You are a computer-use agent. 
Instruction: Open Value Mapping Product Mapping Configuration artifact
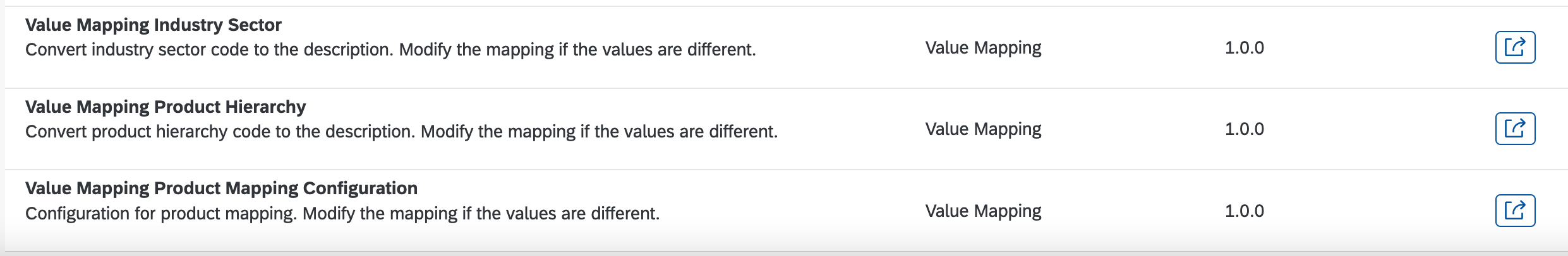[x=221, y=189]
